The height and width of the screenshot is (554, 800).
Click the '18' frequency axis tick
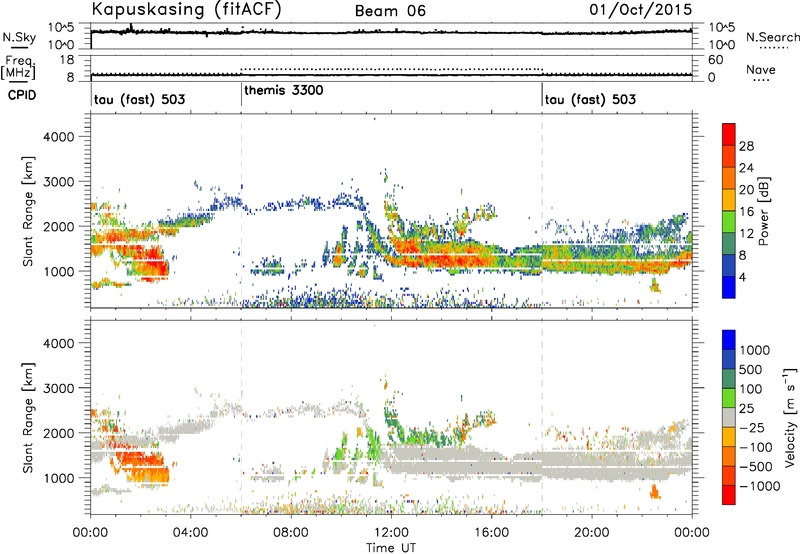(66, 60)
